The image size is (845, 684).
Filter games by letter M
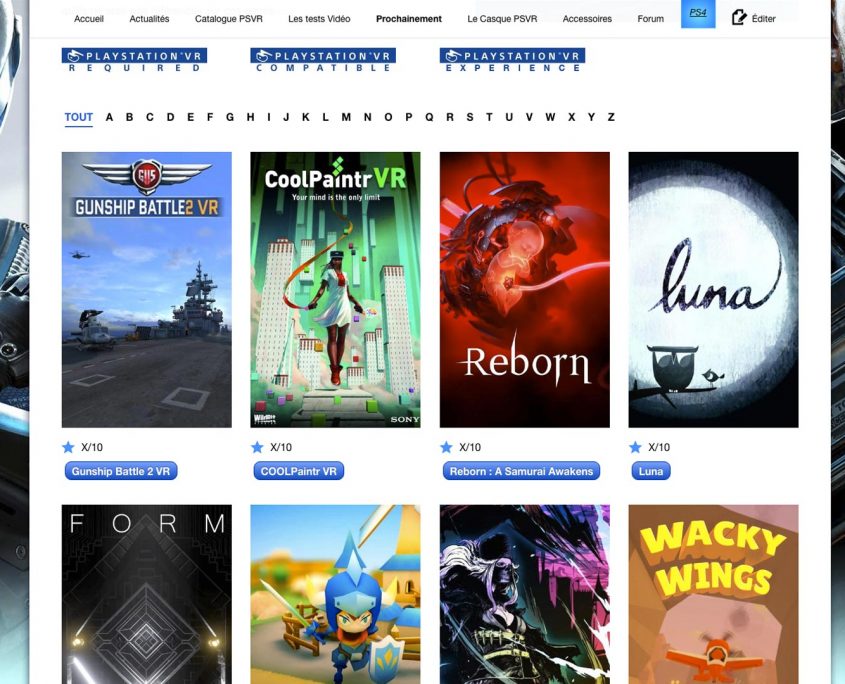coord(346,117)
